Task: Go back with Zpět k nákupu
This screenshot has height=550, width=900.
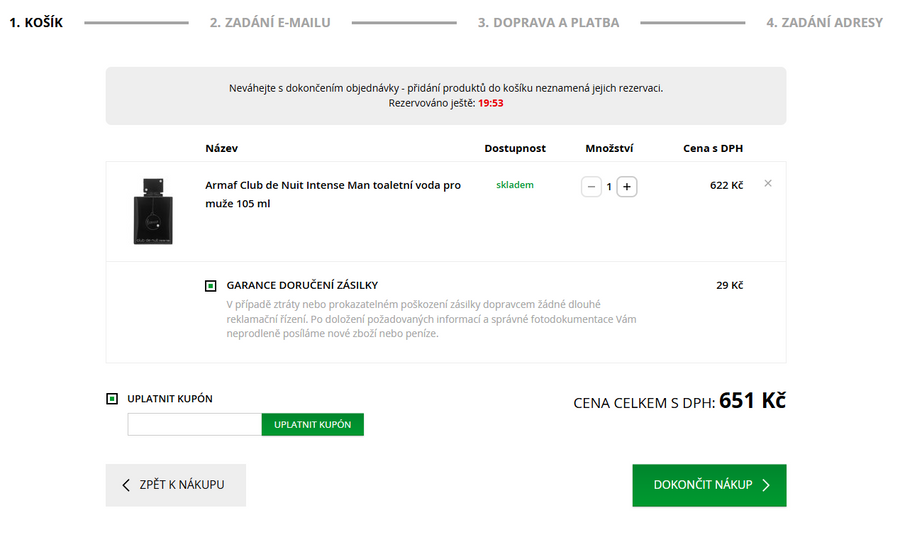Action: (175, 485)
